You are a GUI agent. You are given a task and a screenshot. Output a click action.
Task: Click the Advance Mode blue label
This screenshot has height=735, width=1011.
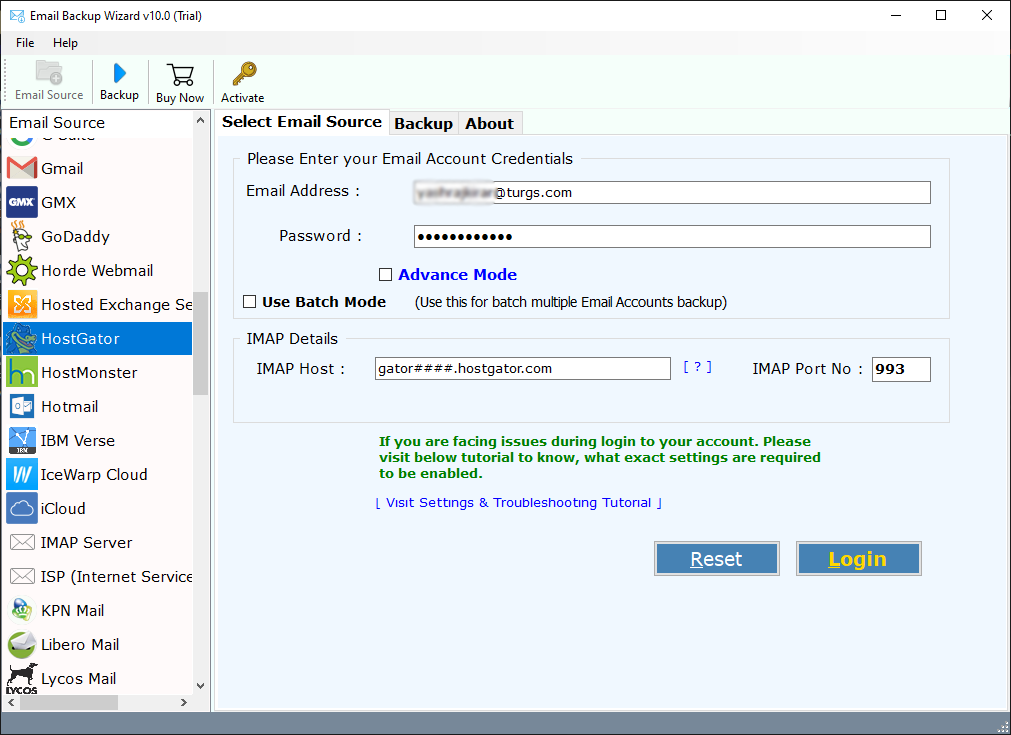pyautogui.click(x=457, y=275)
